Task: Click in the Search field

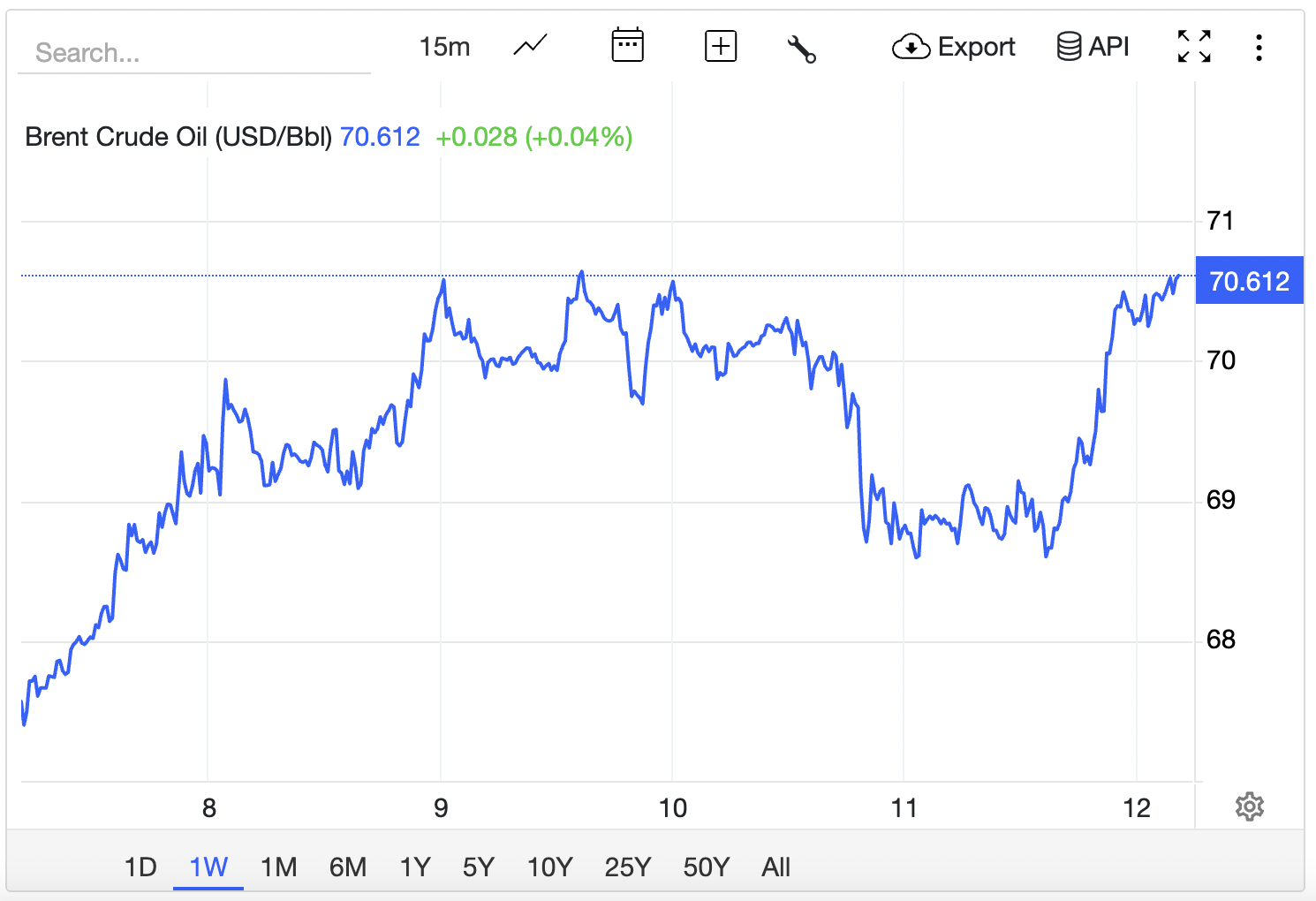Action: coord(194,53)
